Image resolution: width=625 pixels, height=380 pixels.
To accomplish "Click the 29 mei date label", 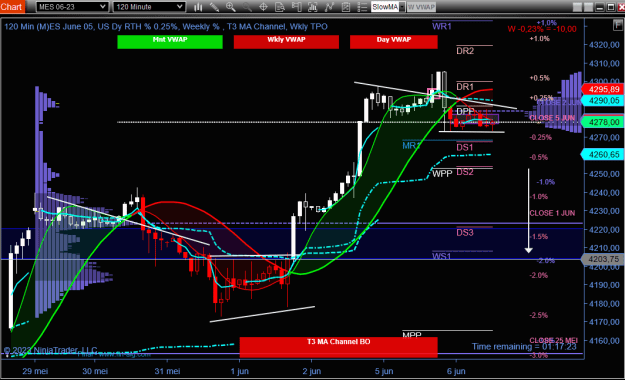I will [x=35, y=371].
